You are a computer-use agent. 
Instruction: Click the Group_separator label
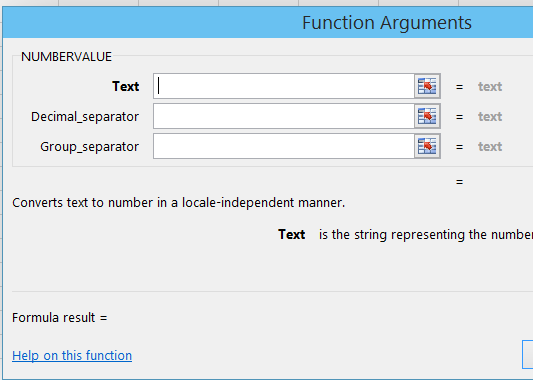(90, 147)
